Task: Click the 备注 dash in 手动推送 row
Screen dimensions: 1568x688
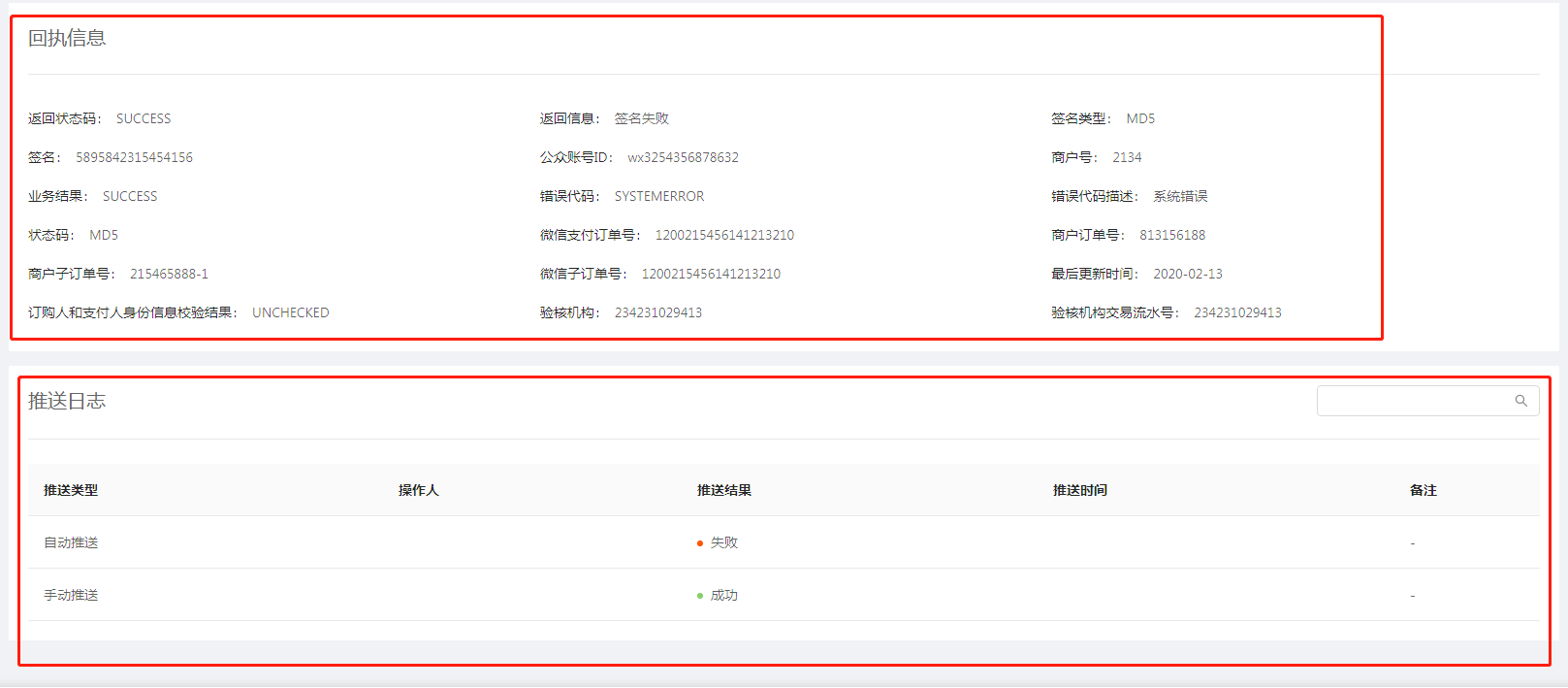Action: (x=1413, y=596)
